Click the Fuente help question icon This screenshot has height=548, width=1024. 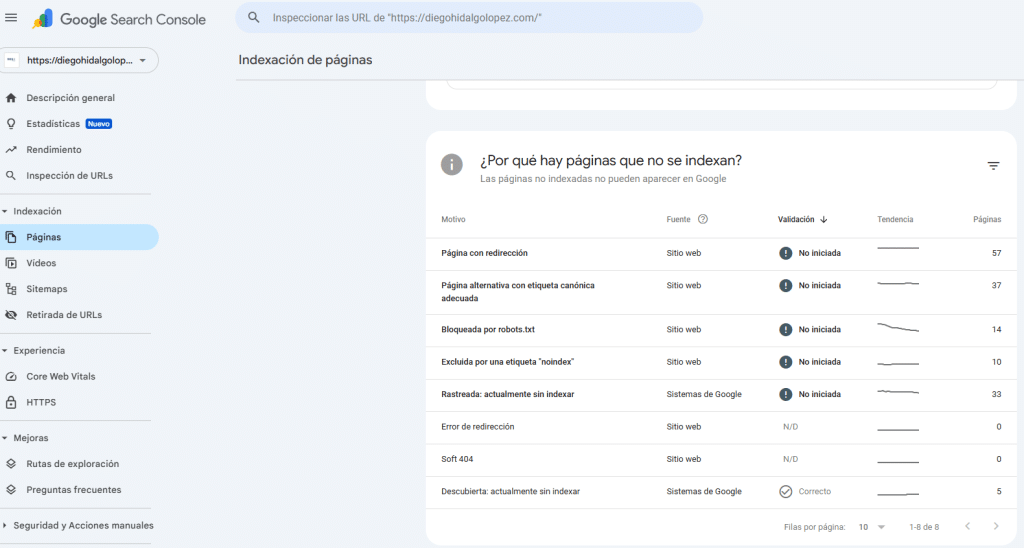coord(703,220)
